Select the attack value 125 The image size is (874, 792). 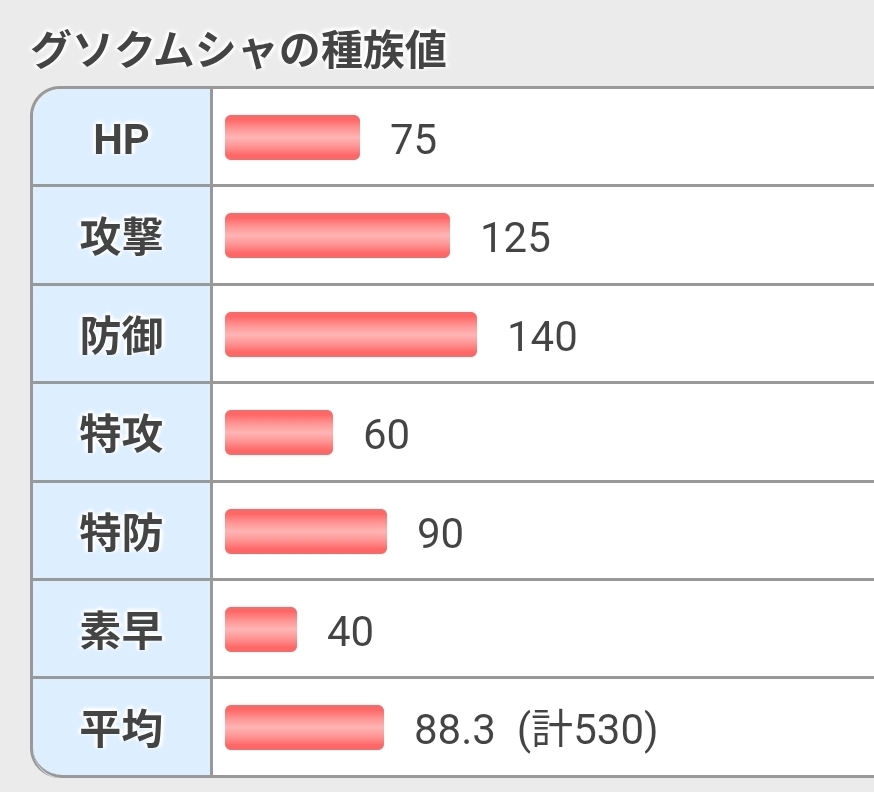516,238
